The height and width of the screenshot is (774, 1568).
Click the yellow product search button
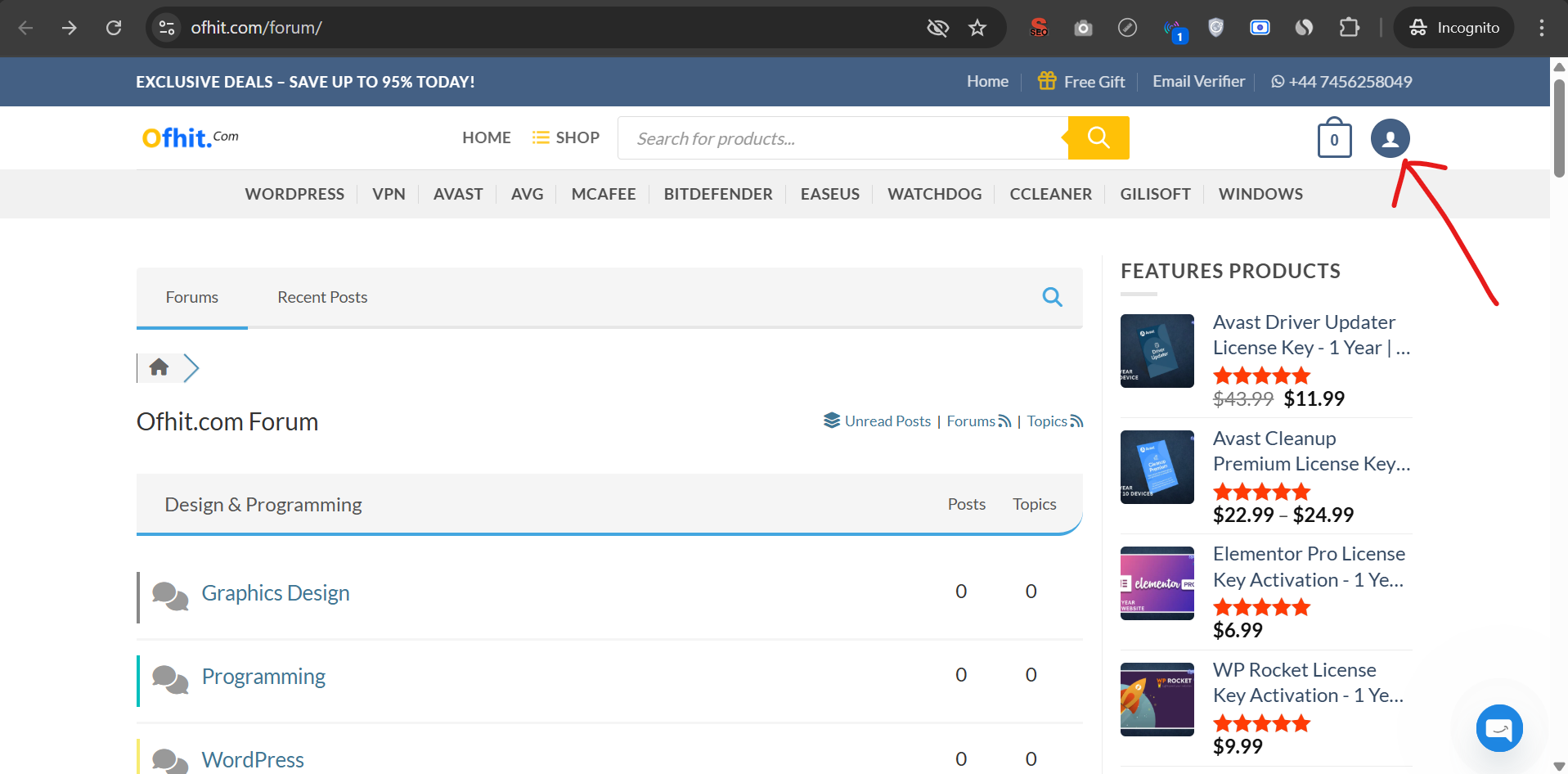tap(1098, 138)
